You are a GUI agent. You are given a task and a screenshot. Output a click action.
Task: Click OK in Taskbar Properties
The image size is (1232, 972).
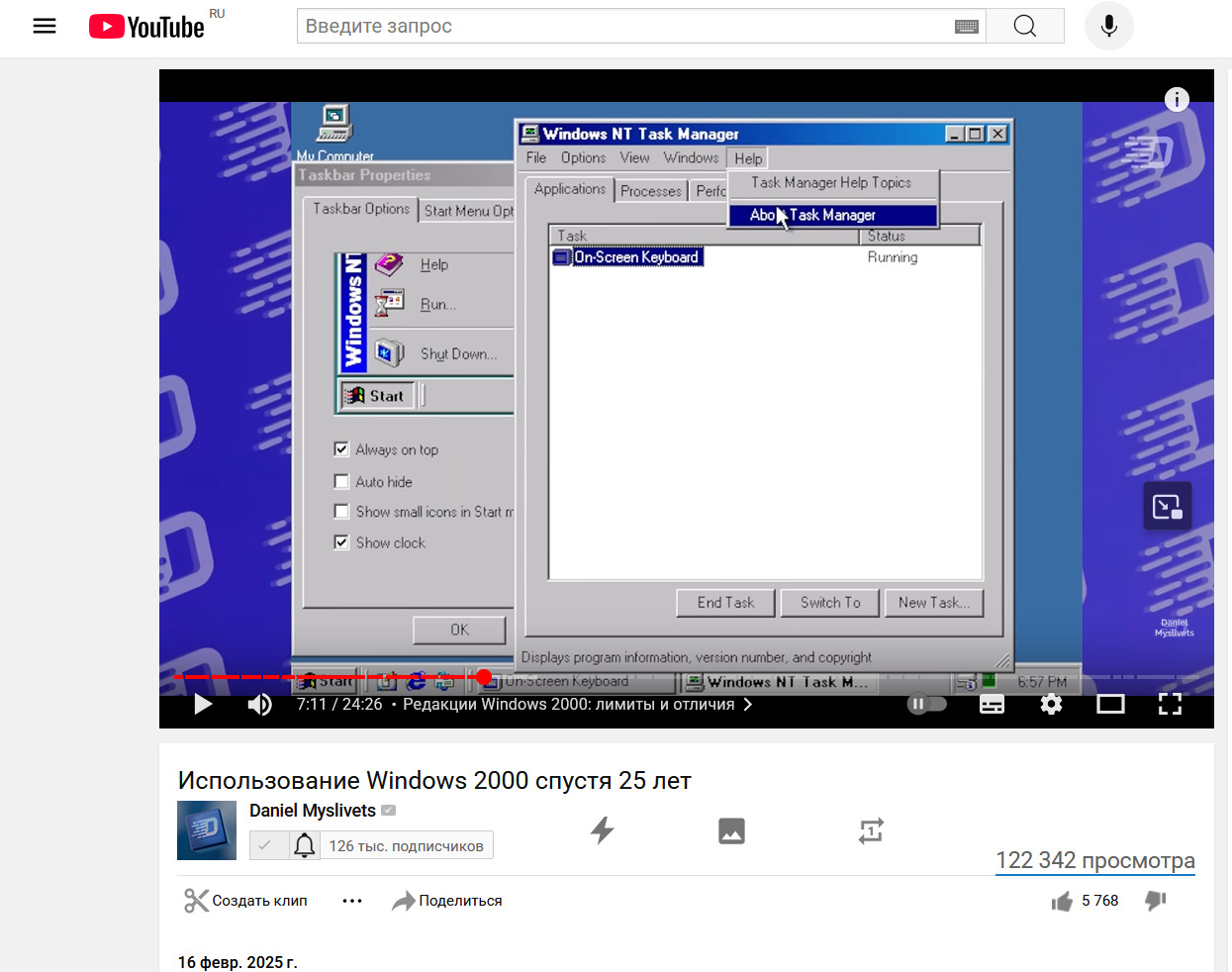(x=459, y=630)
